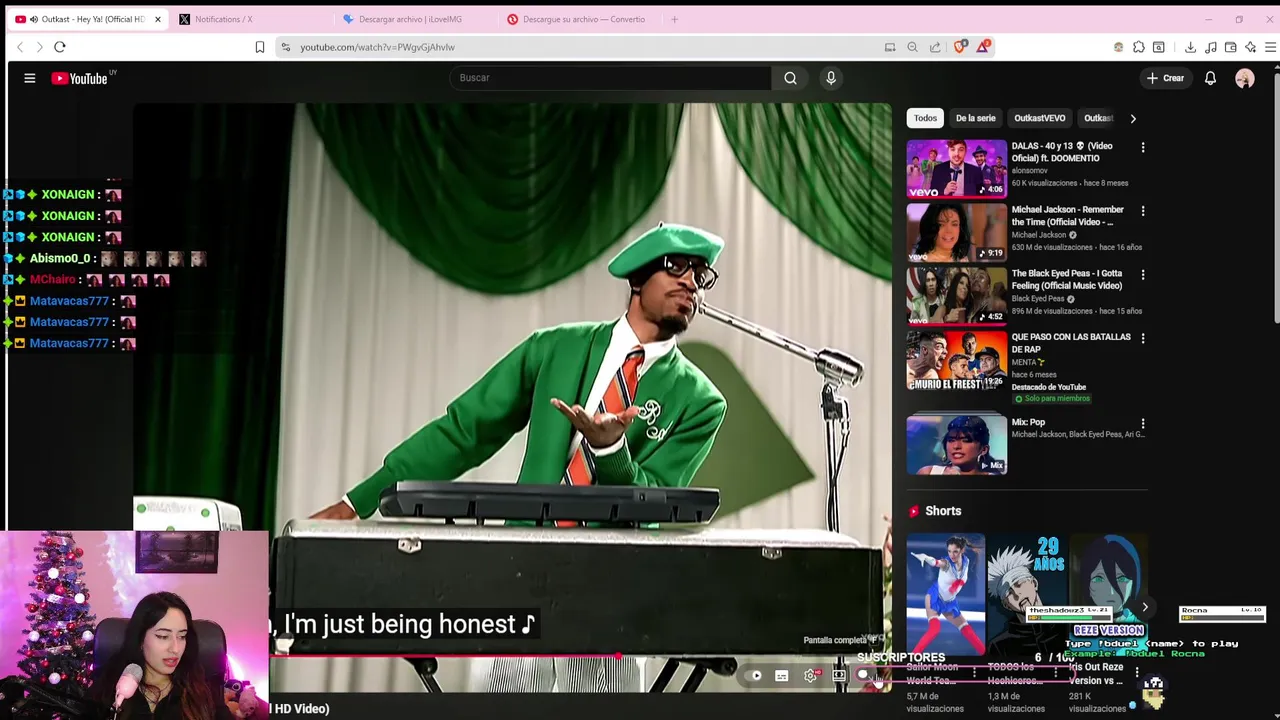1280x720 pixels.
Task: Click the zoom magnifier in the address bar
Action: coord(912,47)
